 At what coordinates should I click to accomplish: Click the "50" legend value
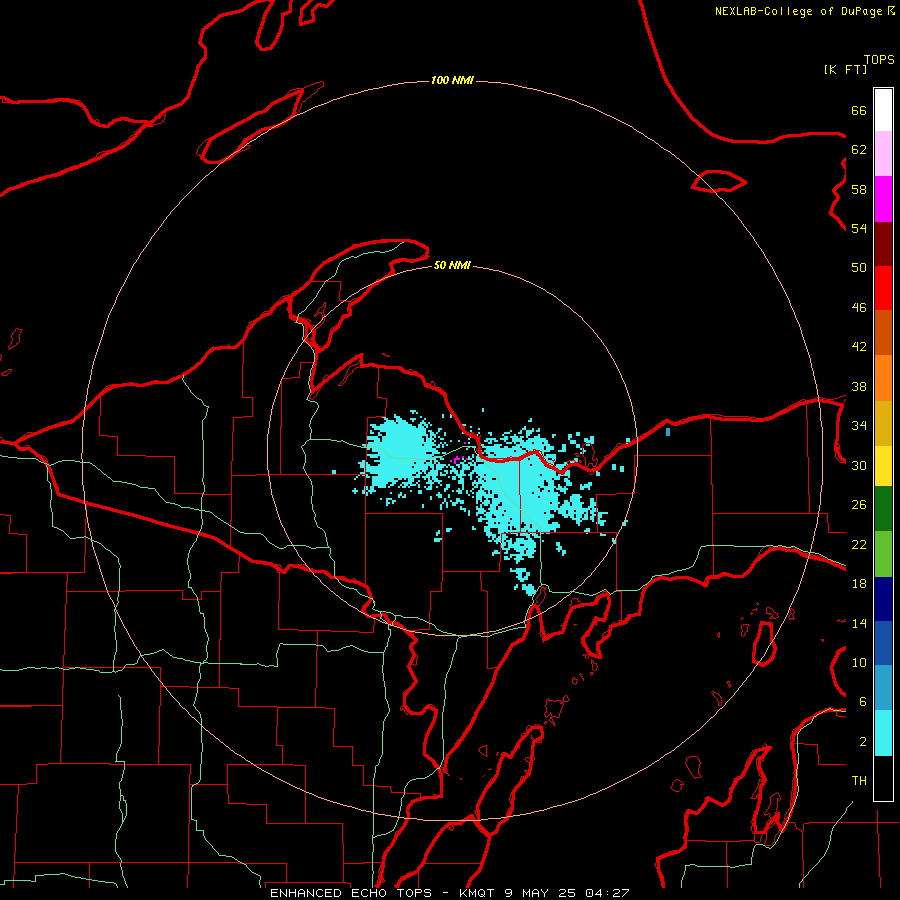[x=859, y=268]
